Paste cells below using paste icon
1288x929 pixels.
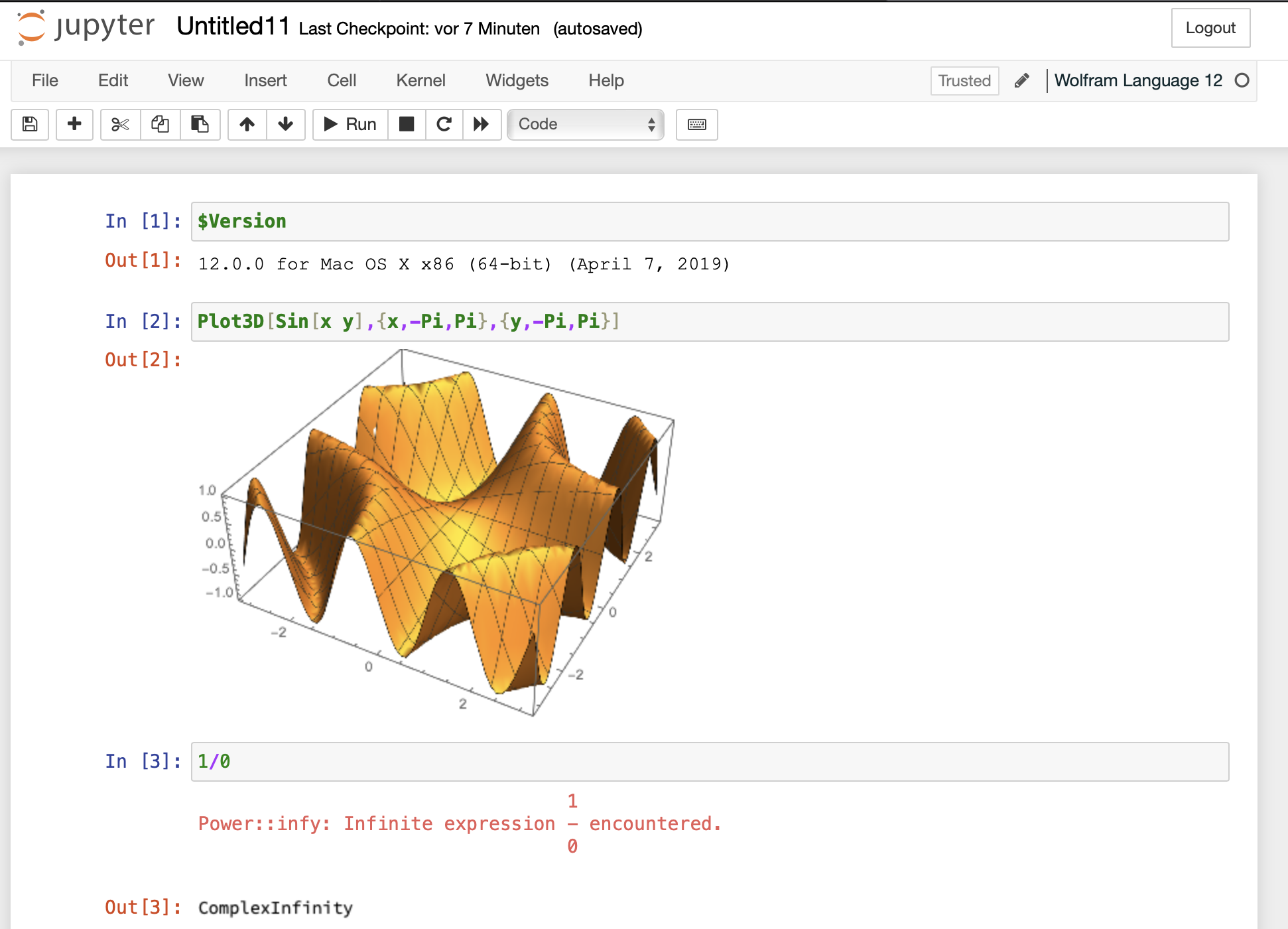tap(200, 124)
